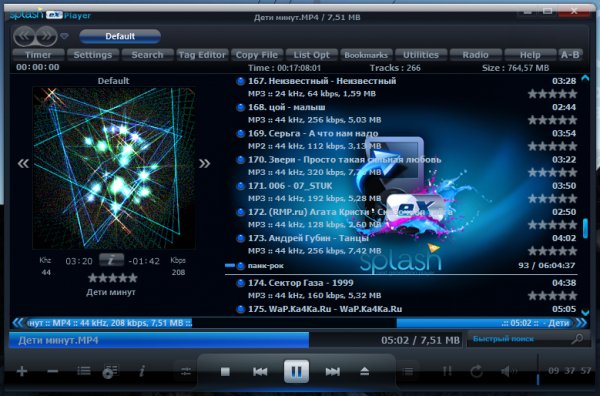Open the Search menu
The width and height of the screenshot is (600, 396).
click(x=147, y=55)
